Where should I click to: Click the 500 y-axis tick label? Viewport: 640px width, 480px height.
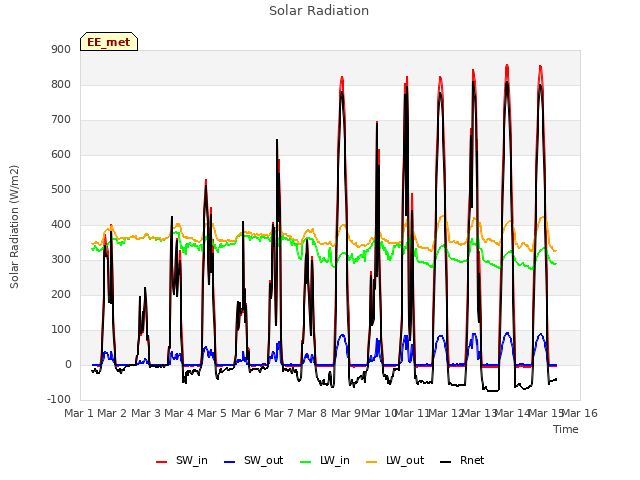click(61, 190)
